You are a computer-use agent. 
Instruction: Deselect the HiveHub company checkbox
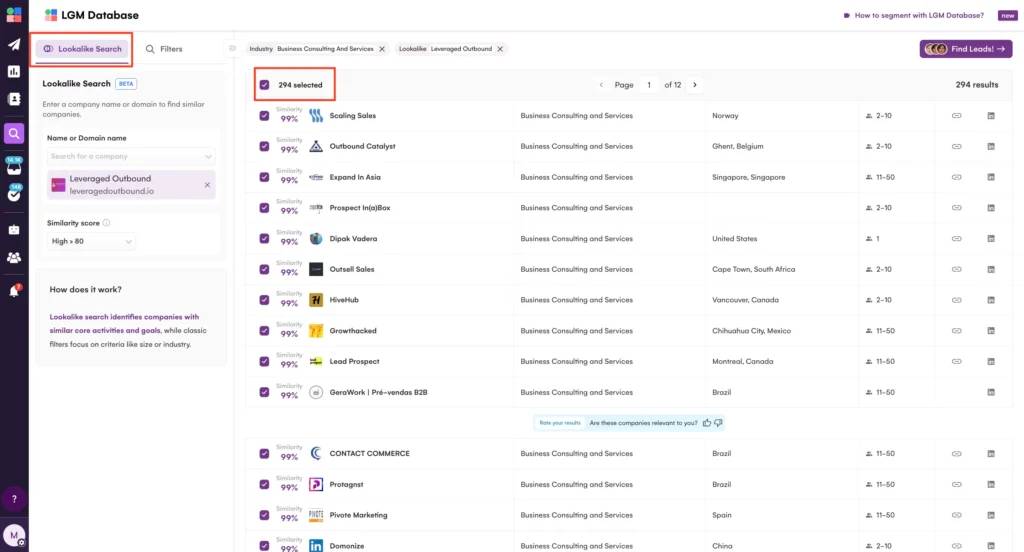pos(264,300)
